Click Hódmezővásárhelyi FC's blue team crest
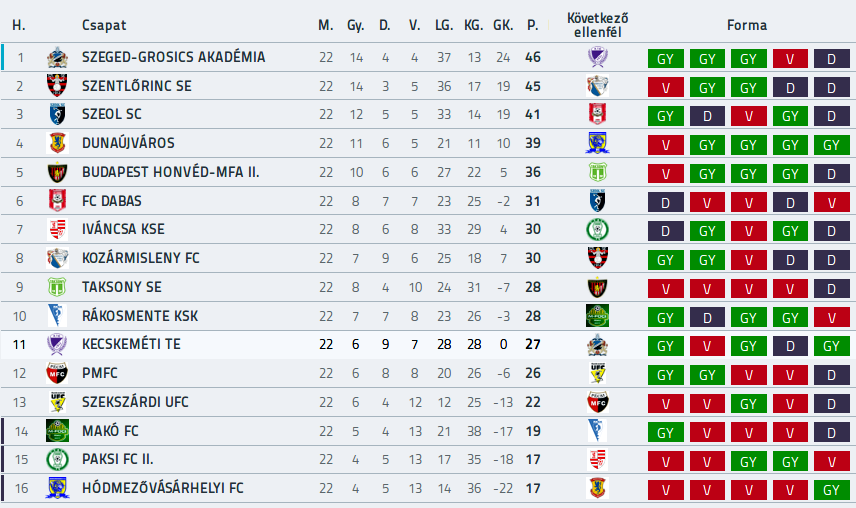This screenshot has width=856, height=508. tap(57, 488)
